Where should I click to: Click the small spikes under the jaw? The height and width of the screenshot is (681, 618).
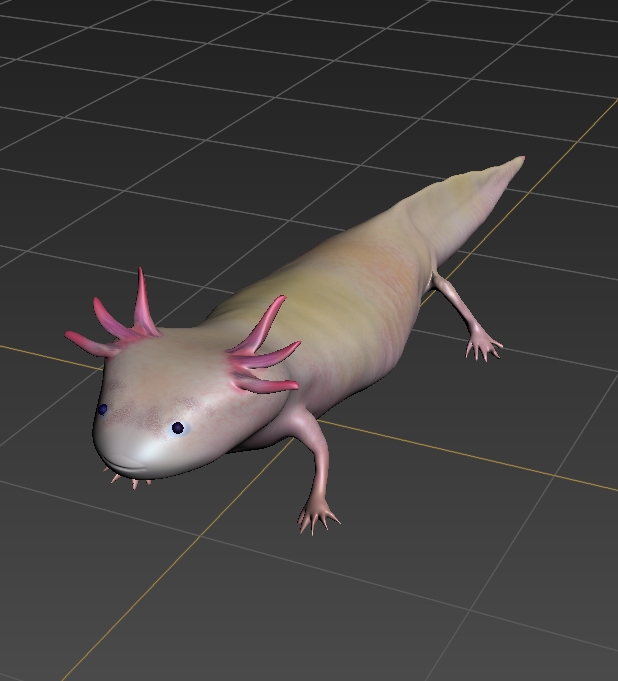pyautogui.click(x=130, y=482)
